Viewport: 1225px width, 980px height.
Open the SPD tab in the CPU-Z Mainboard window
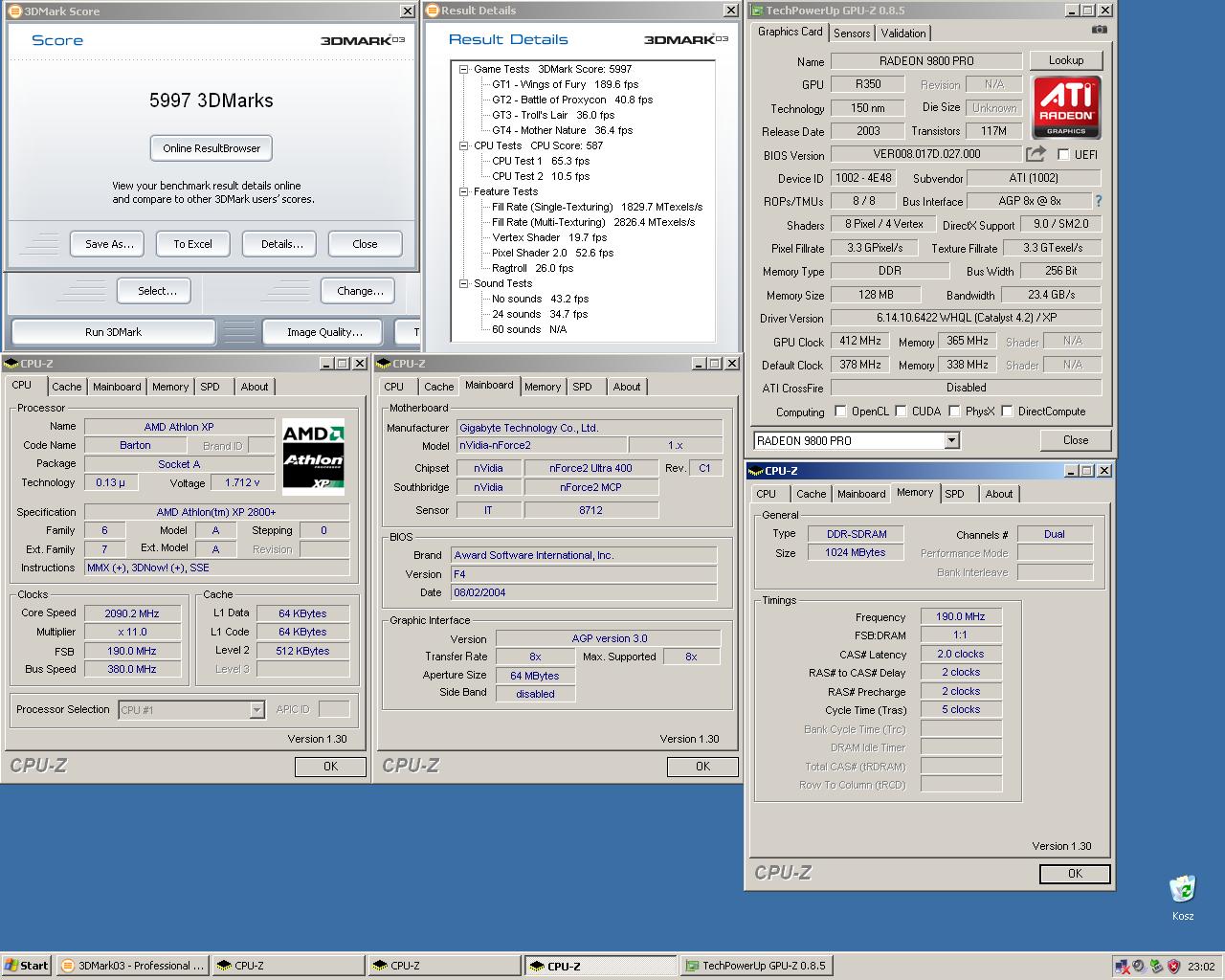pos(582,387)
